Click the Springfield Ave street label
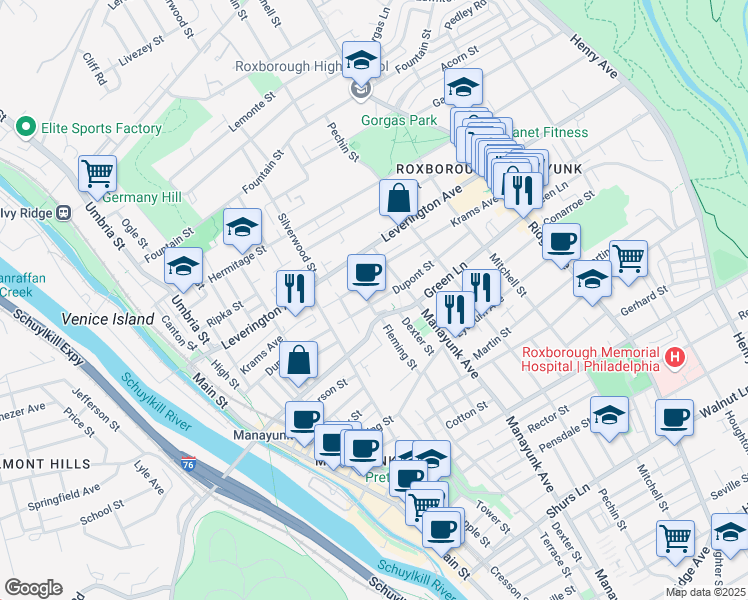 (64, 497)
